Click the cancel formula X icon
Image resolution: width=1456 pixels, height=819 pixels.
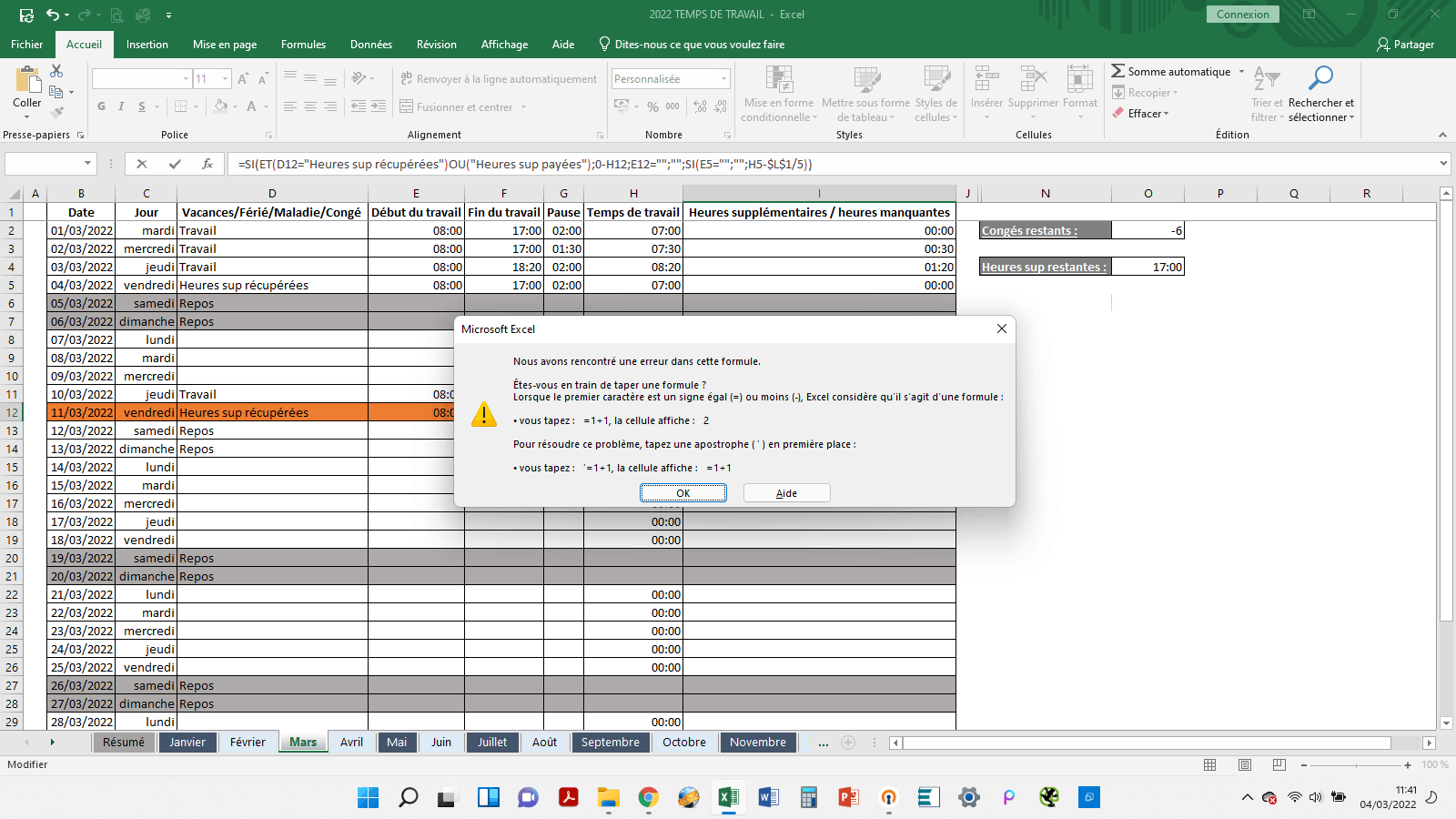click(x=142, y=164)
